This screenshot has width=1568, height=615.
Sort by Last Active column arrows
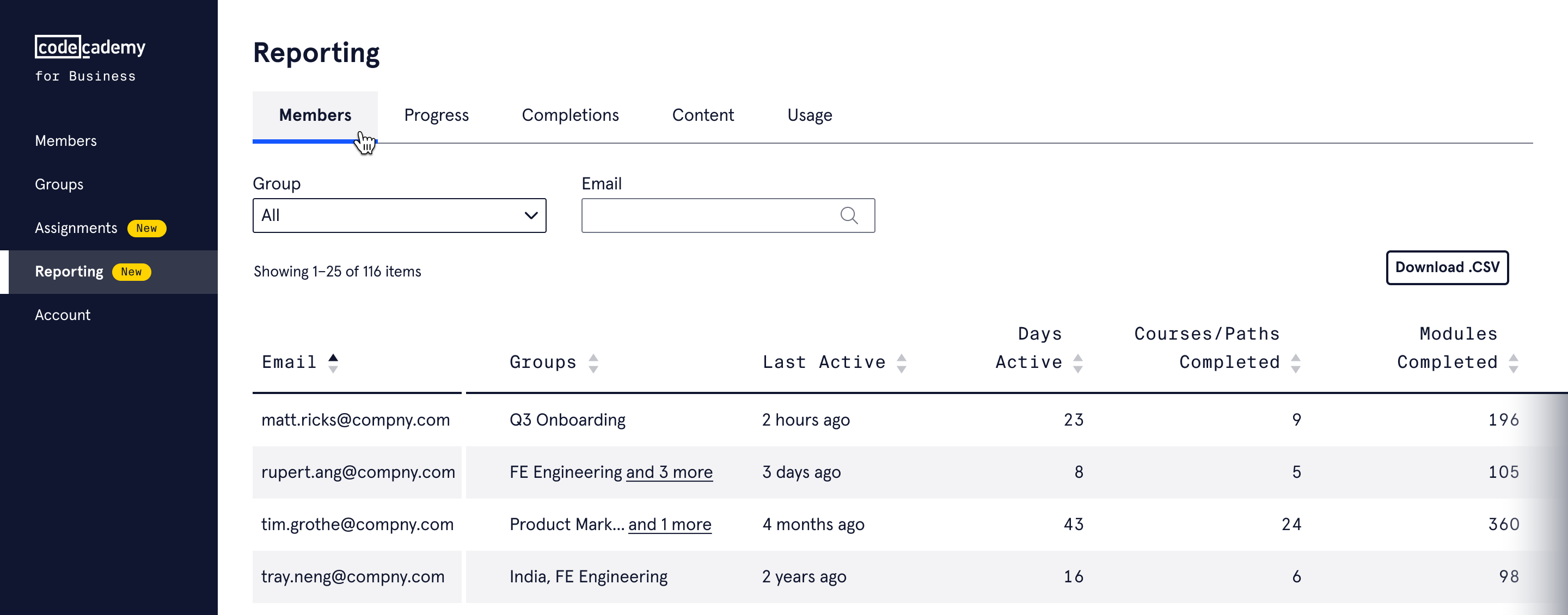coord(902,363)
